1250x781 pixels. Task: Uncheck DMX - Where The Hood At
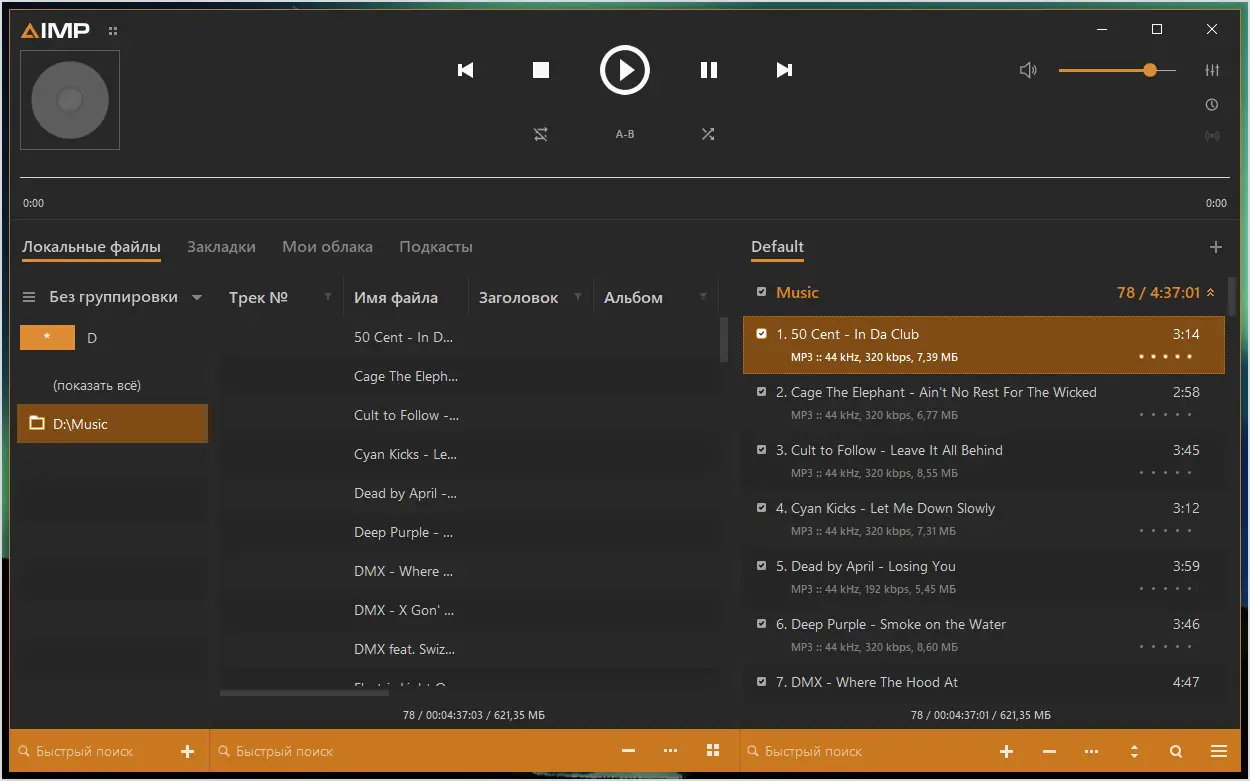pyautogui.click(x=762, y=682)
